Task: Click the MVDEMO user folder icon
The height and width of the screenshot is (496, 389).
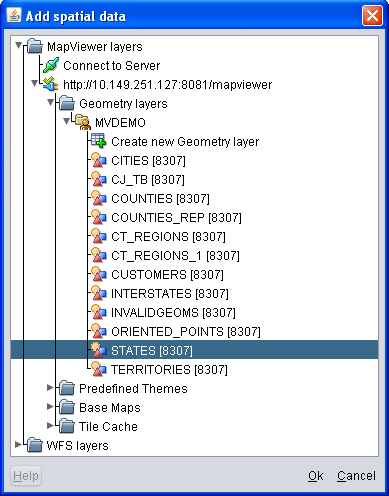Action: [83, 122]
